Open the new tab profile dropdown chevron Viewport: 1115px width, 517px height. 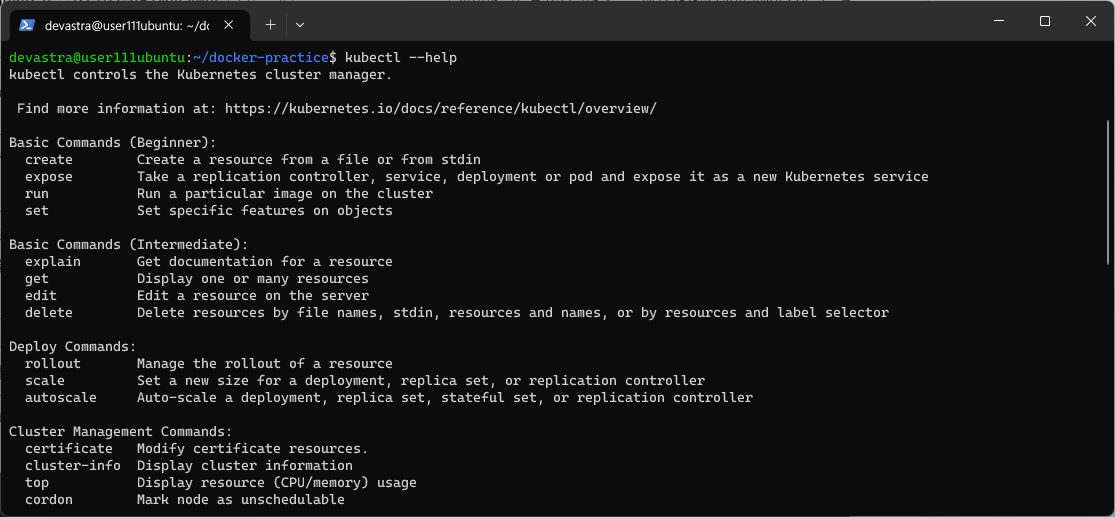299,25
